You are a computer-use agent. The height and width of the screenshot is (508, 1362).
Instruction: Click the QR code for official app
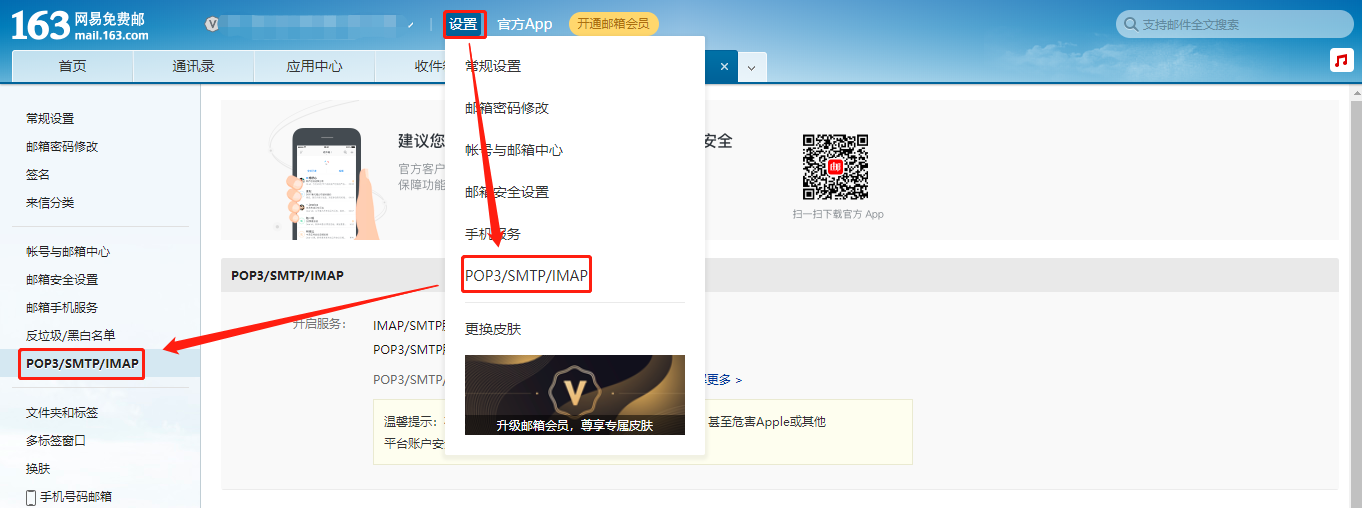[835, 168]
